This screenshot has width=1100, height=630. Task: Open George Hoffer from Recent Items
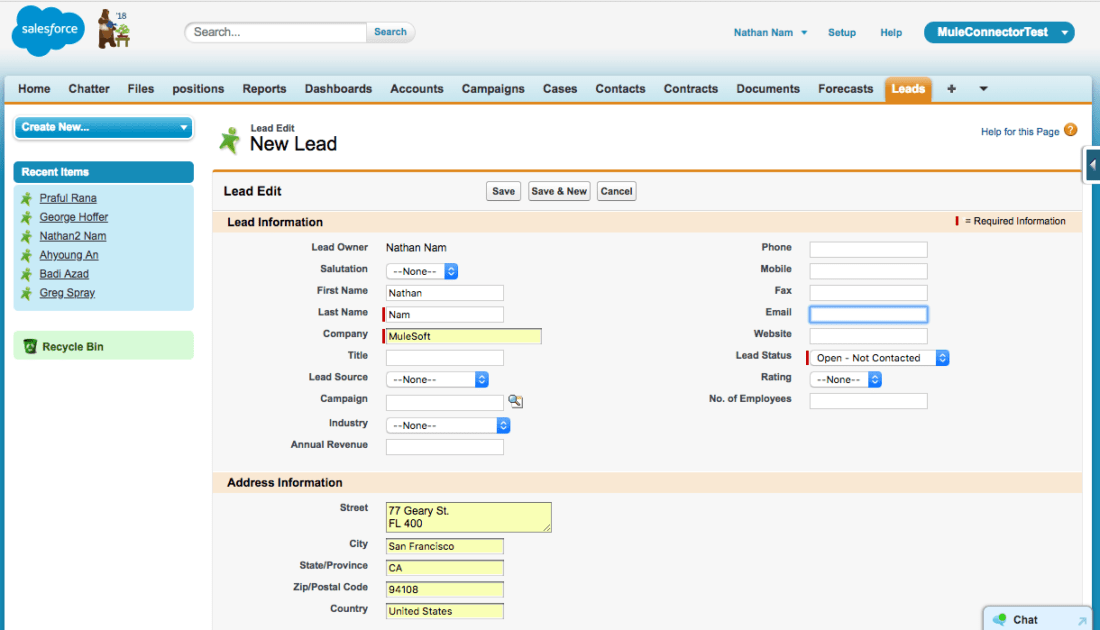click(x=73, y=217)
